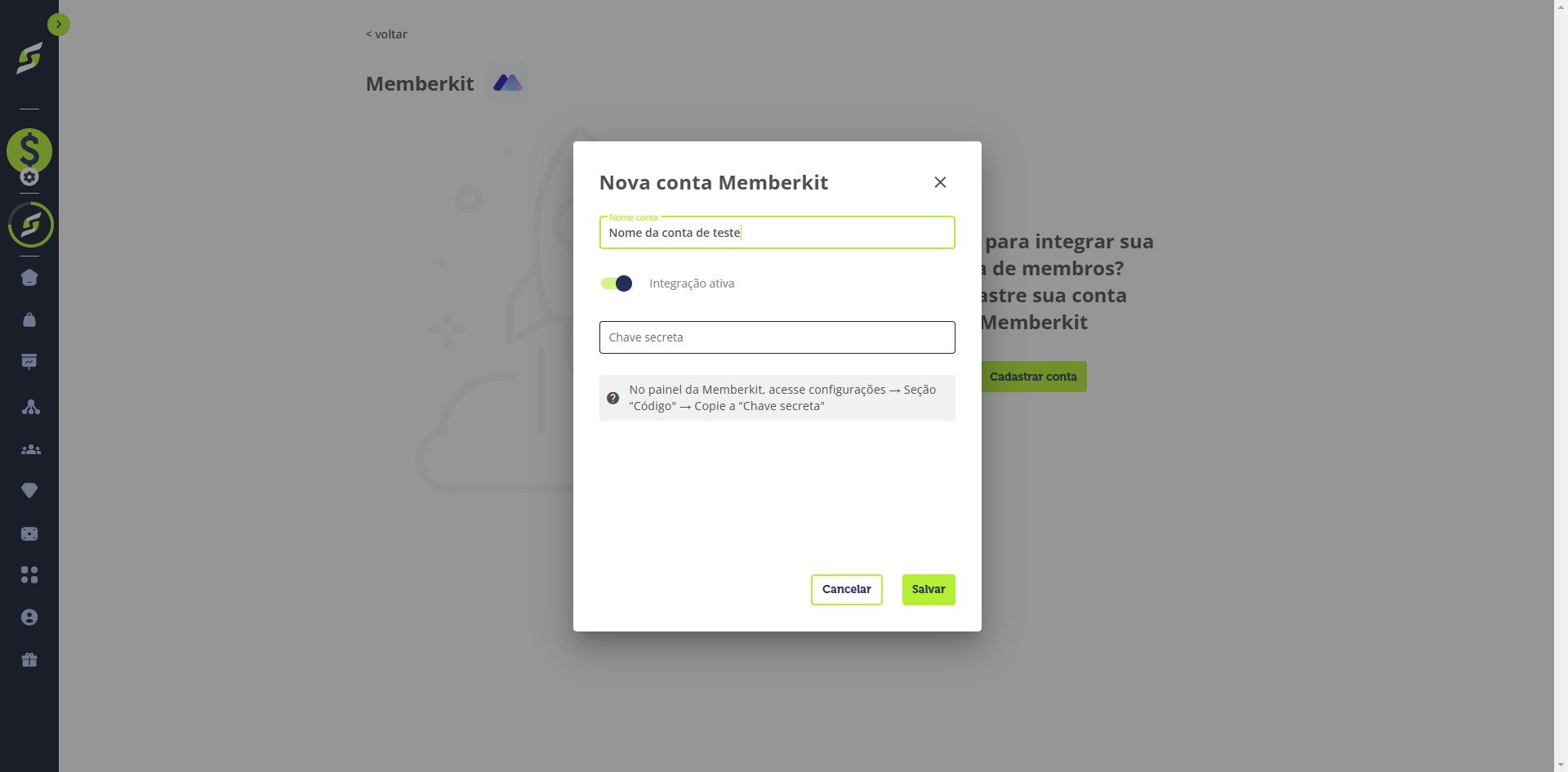Image resolution: width=1568 pixels, height=772 pixels.
Task: Click the circular ringed S logo icon
Action: coord(31,225)
